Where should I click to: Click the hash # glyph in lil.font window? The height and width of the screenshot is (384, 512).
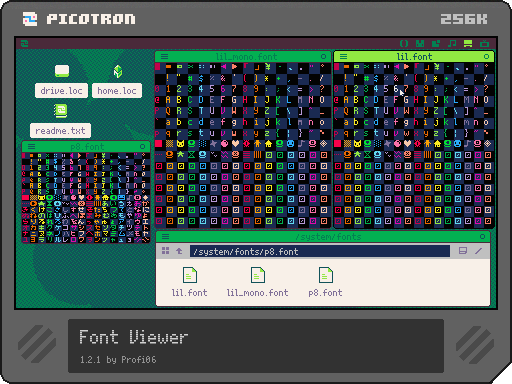pyautogui.click(x=366, y=78)
